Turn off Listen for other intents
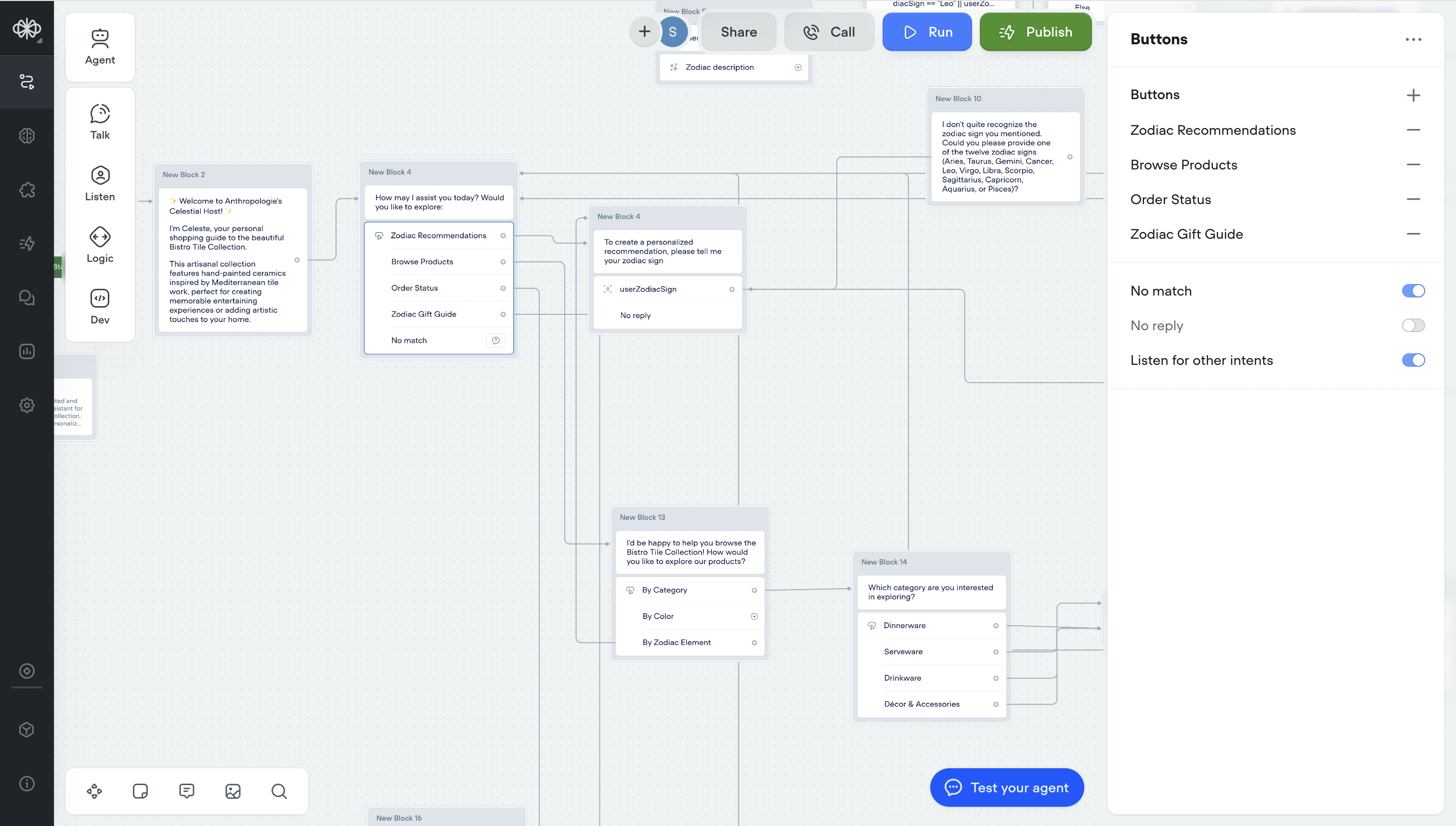This screenshot has width=1456, height=826. (1414, 360)
